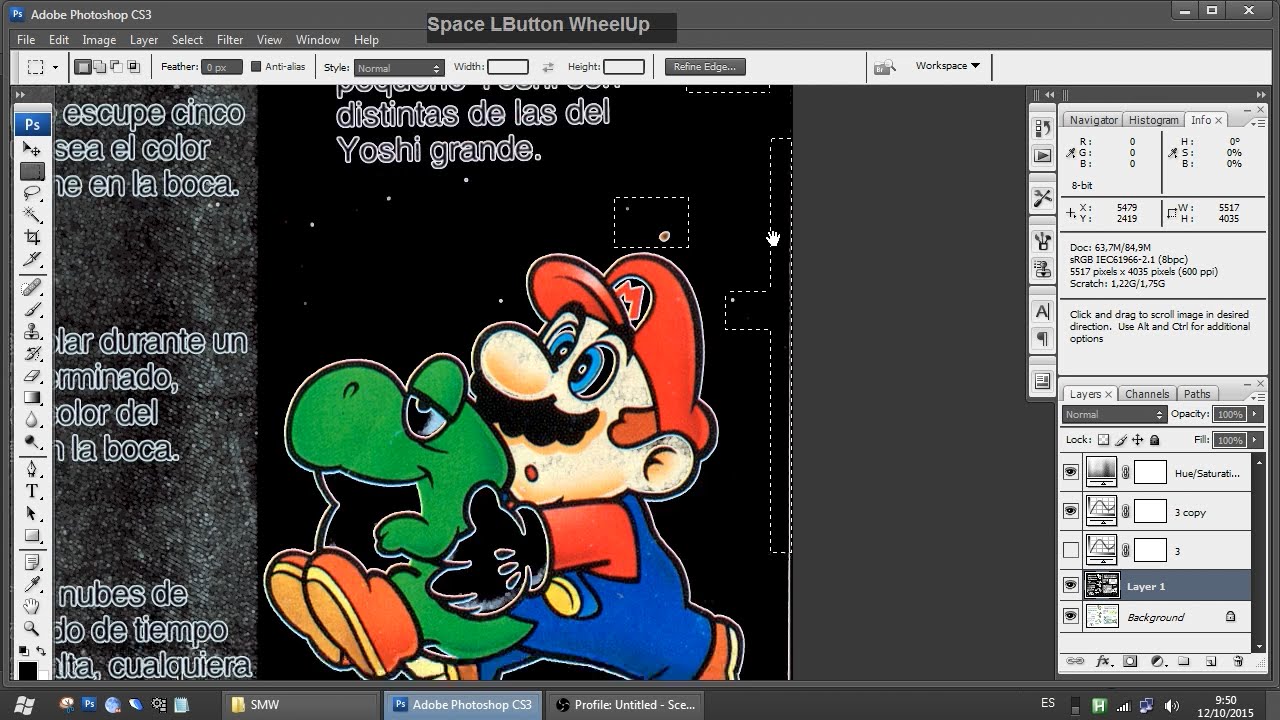Select the Eyedropper tool

[32, 584]
